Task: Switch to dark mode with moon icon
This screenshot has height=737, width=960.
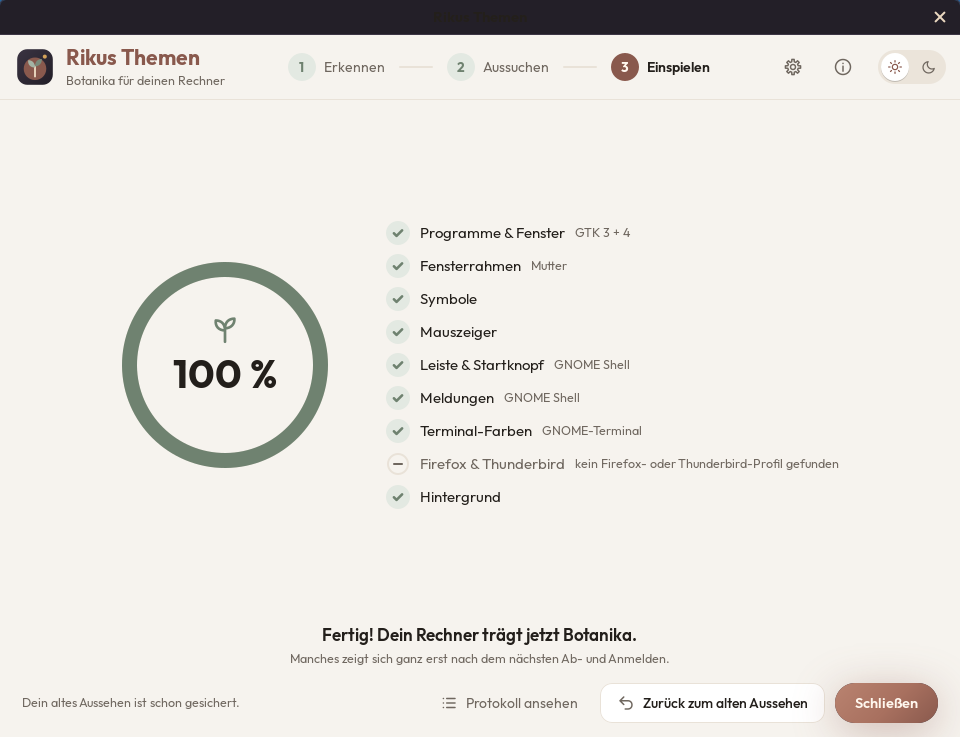Action: [928, 67]
